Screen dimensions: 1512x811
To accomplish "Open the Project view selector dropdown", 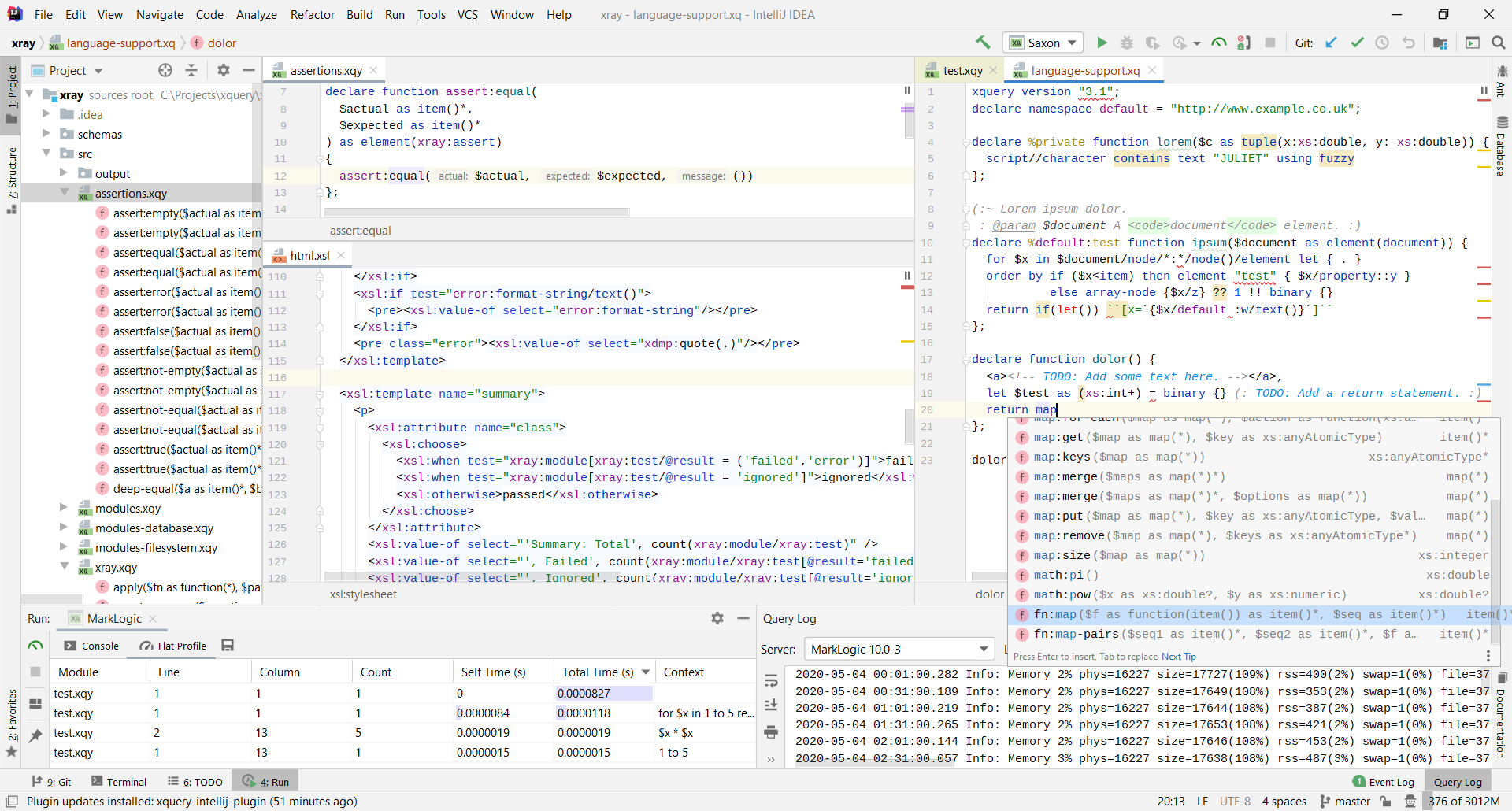I will click(x=68, y=70).
